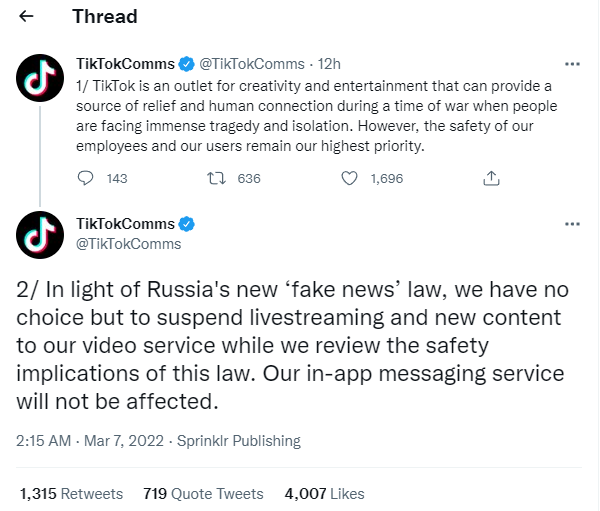Click the Sprinklr Publishing source label

pyautogui.click(x=237, y=440)
